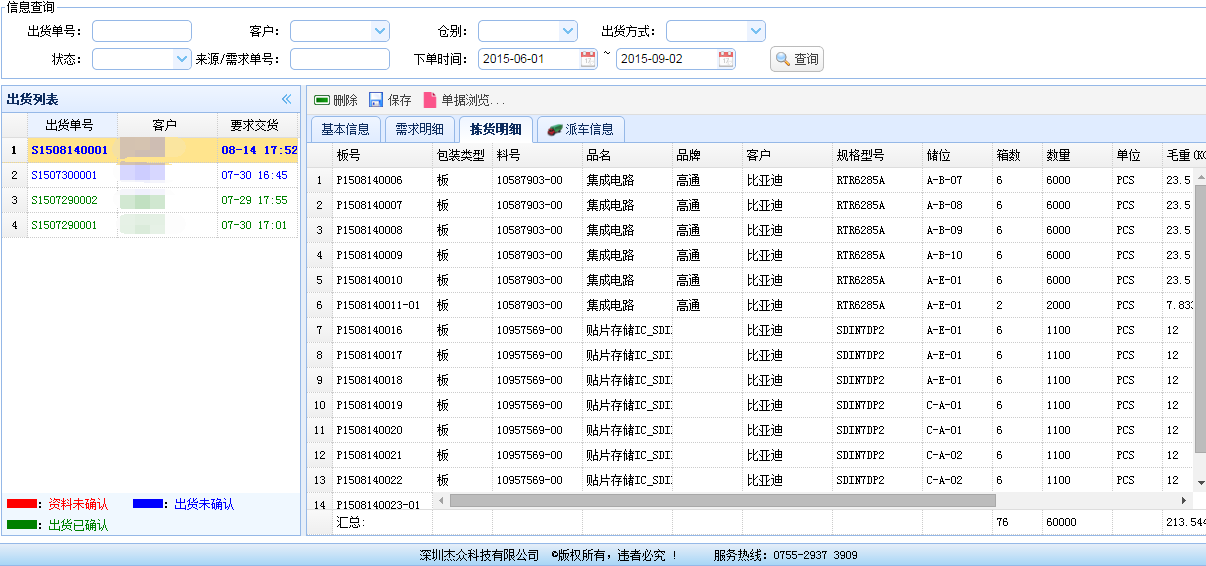1206x566 pixels.
Task: Click the 出货单号 input field
Action: point(141,31)
